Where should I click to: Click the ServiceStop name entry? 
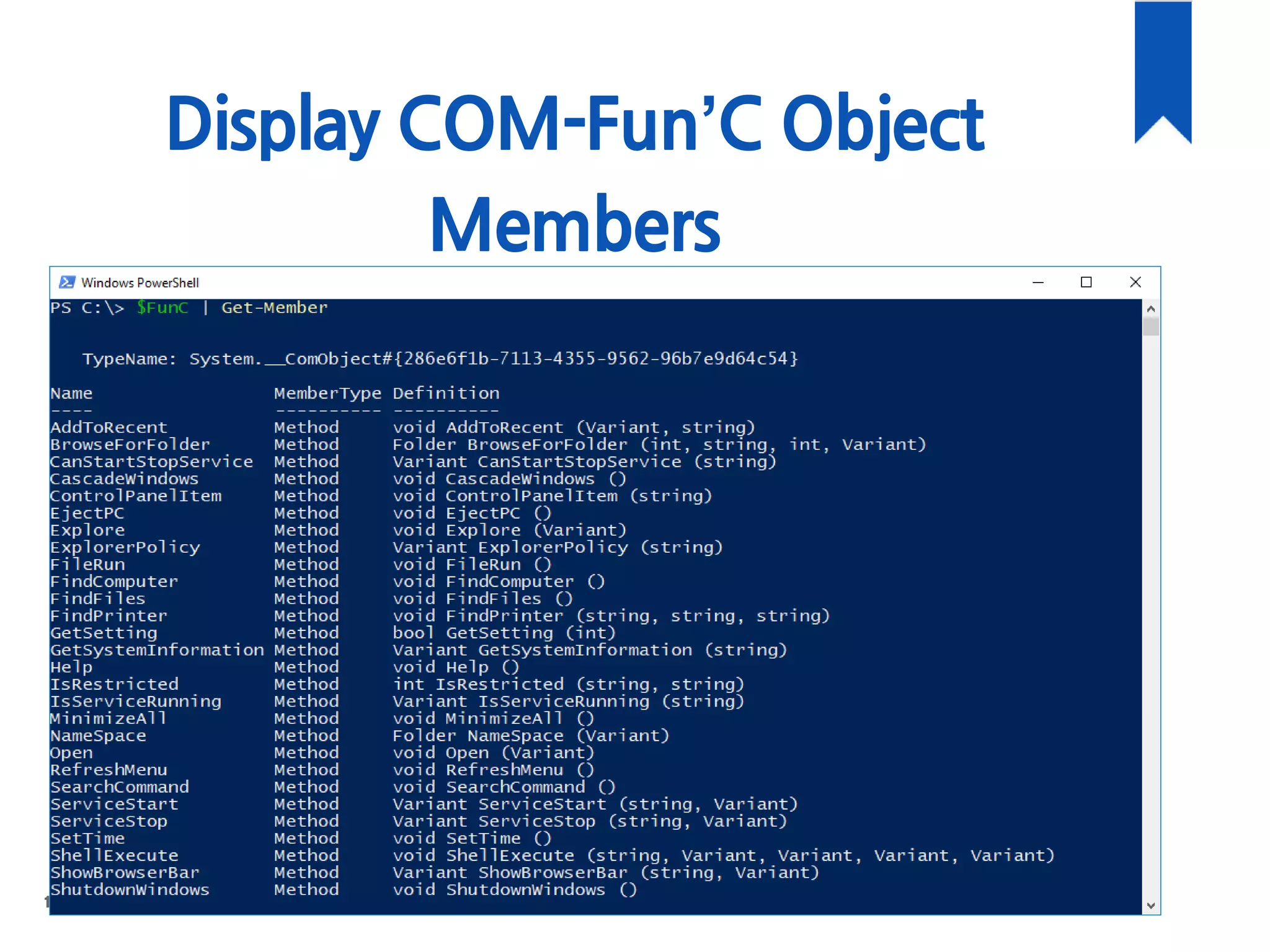(x=109, y=822)
